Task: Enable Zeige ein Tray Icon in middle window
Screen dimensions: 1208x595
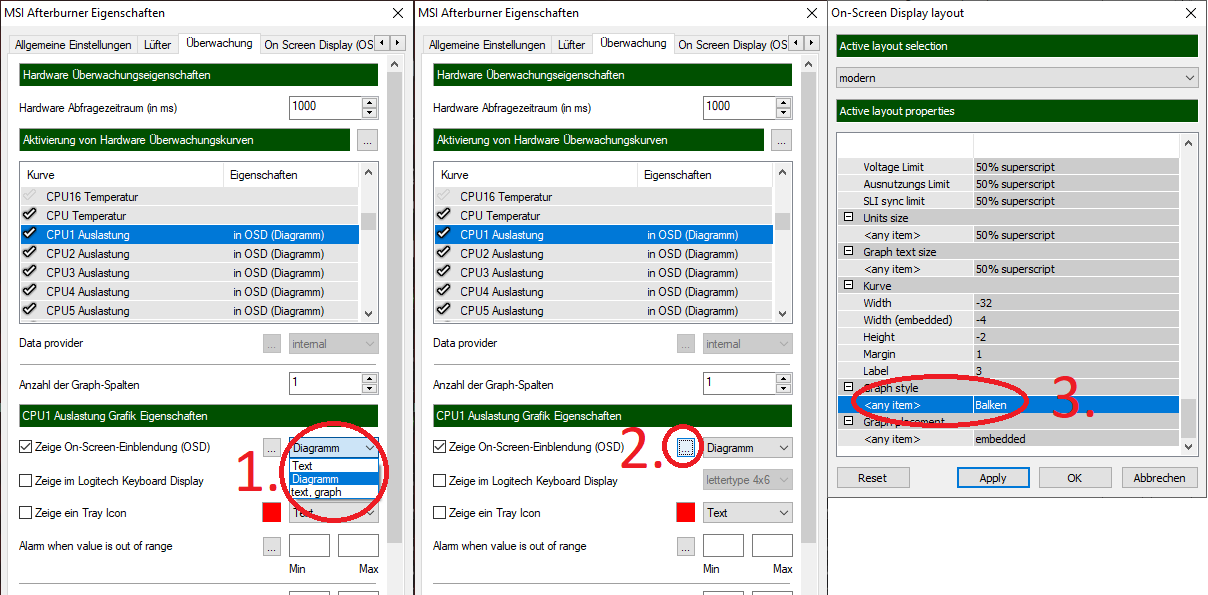Action: pyautogui.click(x=439, y=513)
